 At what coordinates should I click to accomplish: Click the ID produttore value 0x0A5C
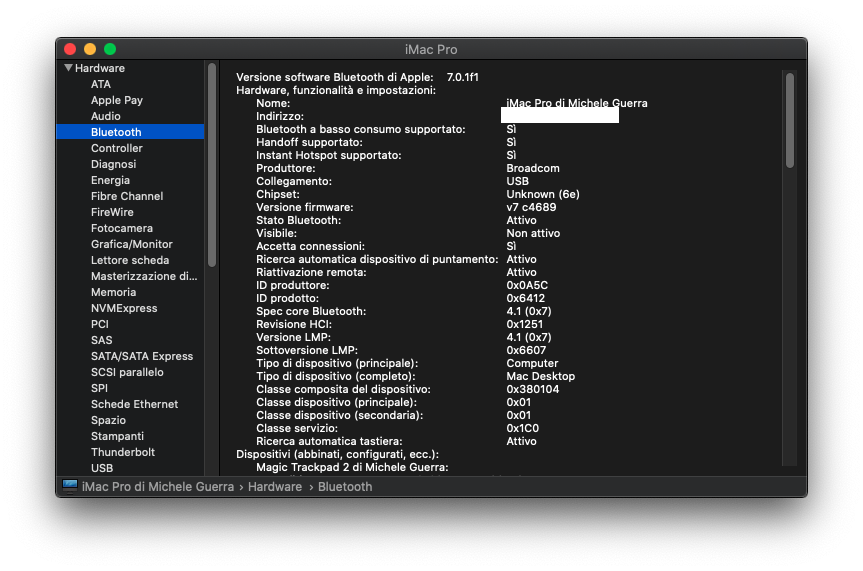tap(527, 285)
